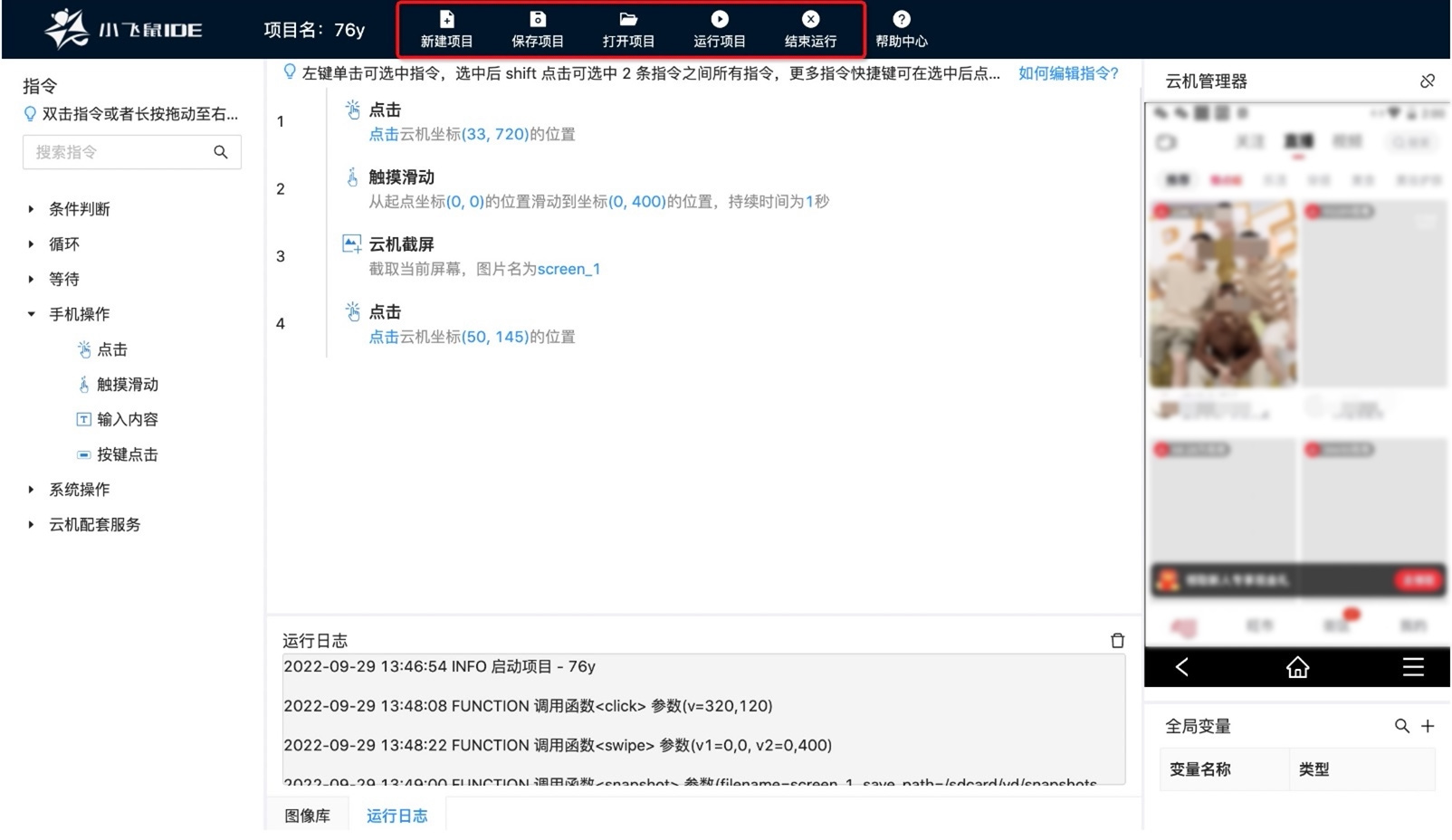The width and height of the screenshot is (1452, 840).
Task: Open the 帮助中心 help icon
Action: click(902, 28)
